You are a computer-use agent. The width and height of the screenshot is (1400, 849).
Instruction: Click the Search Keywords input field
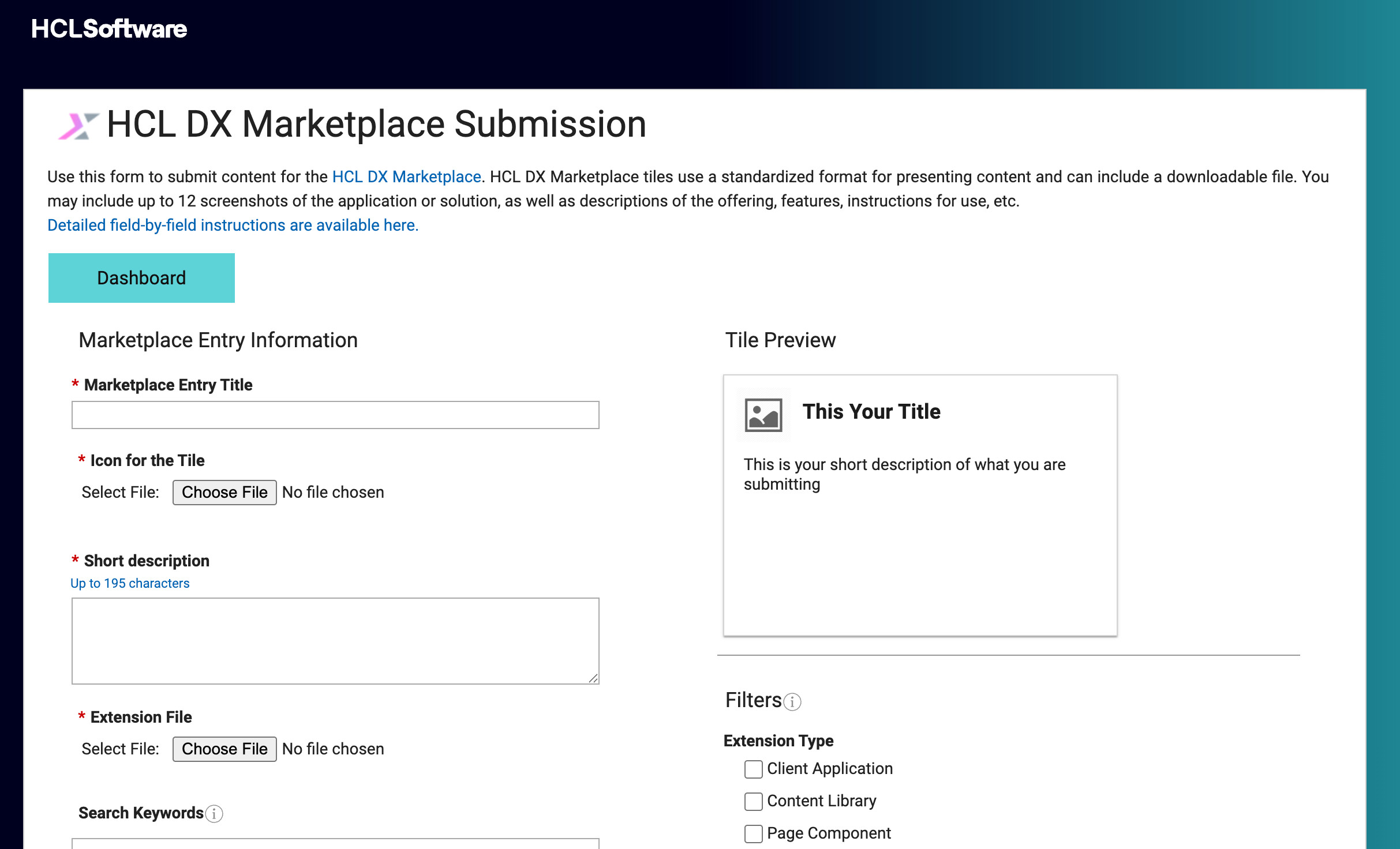[x=335, y=843]
